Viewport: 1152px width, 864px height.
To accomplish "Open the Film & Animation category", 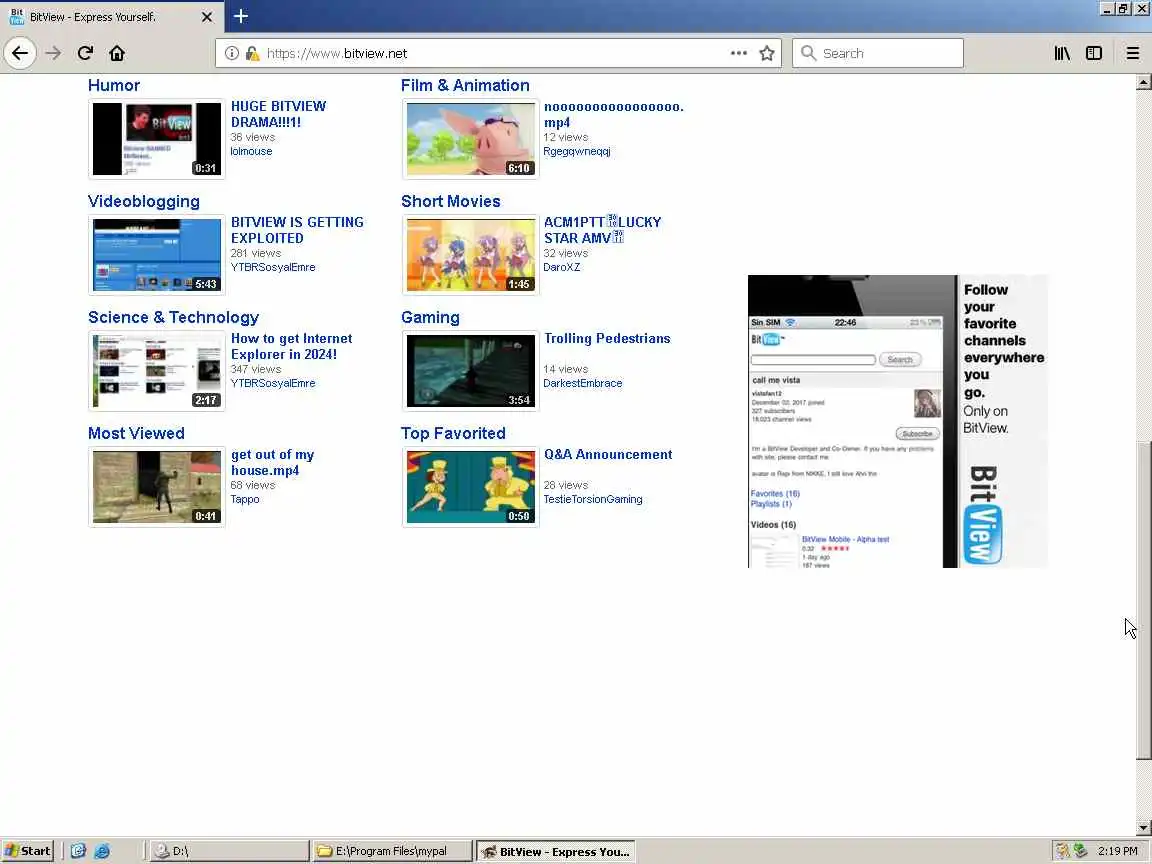I will (x=465, y=85).
